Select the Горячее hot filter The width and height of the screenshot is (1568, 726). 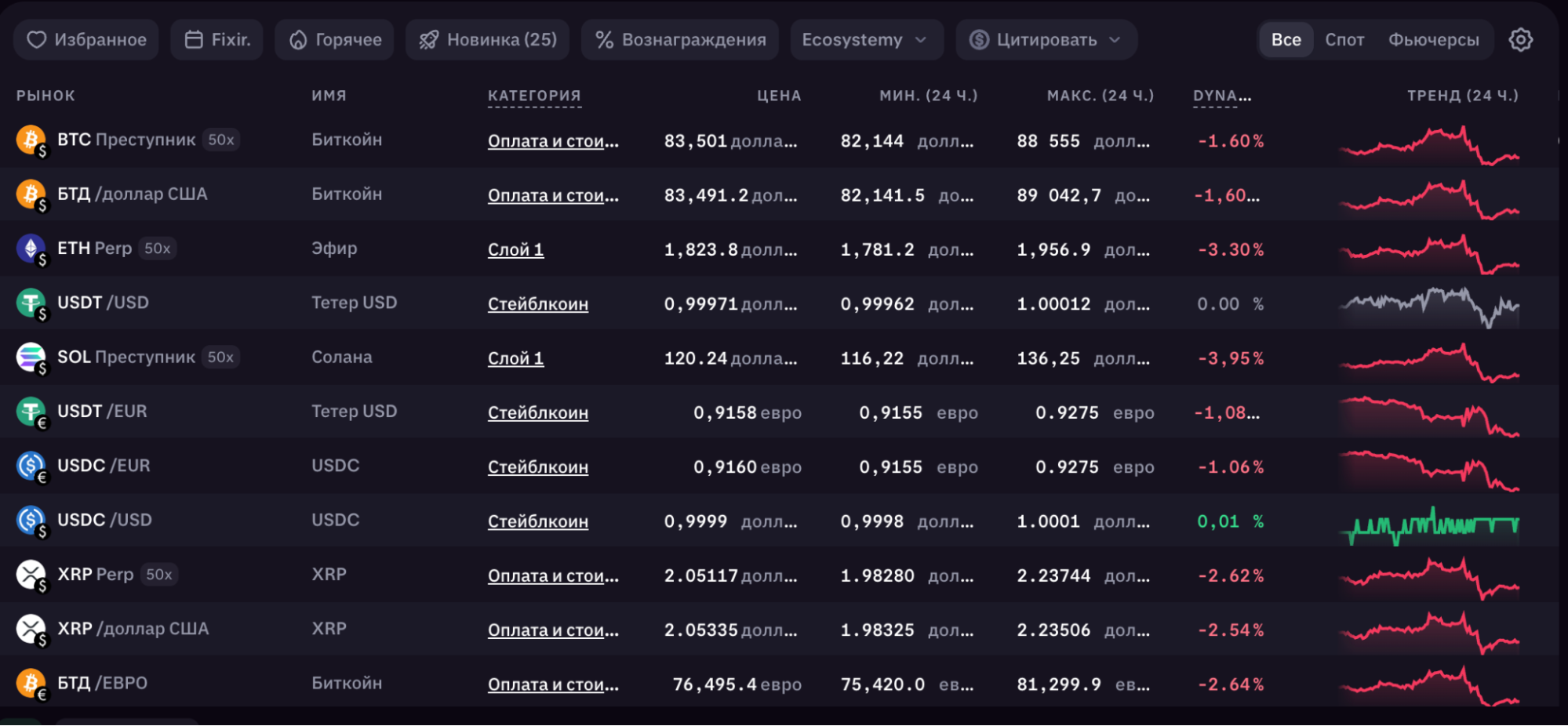point(335,40)
